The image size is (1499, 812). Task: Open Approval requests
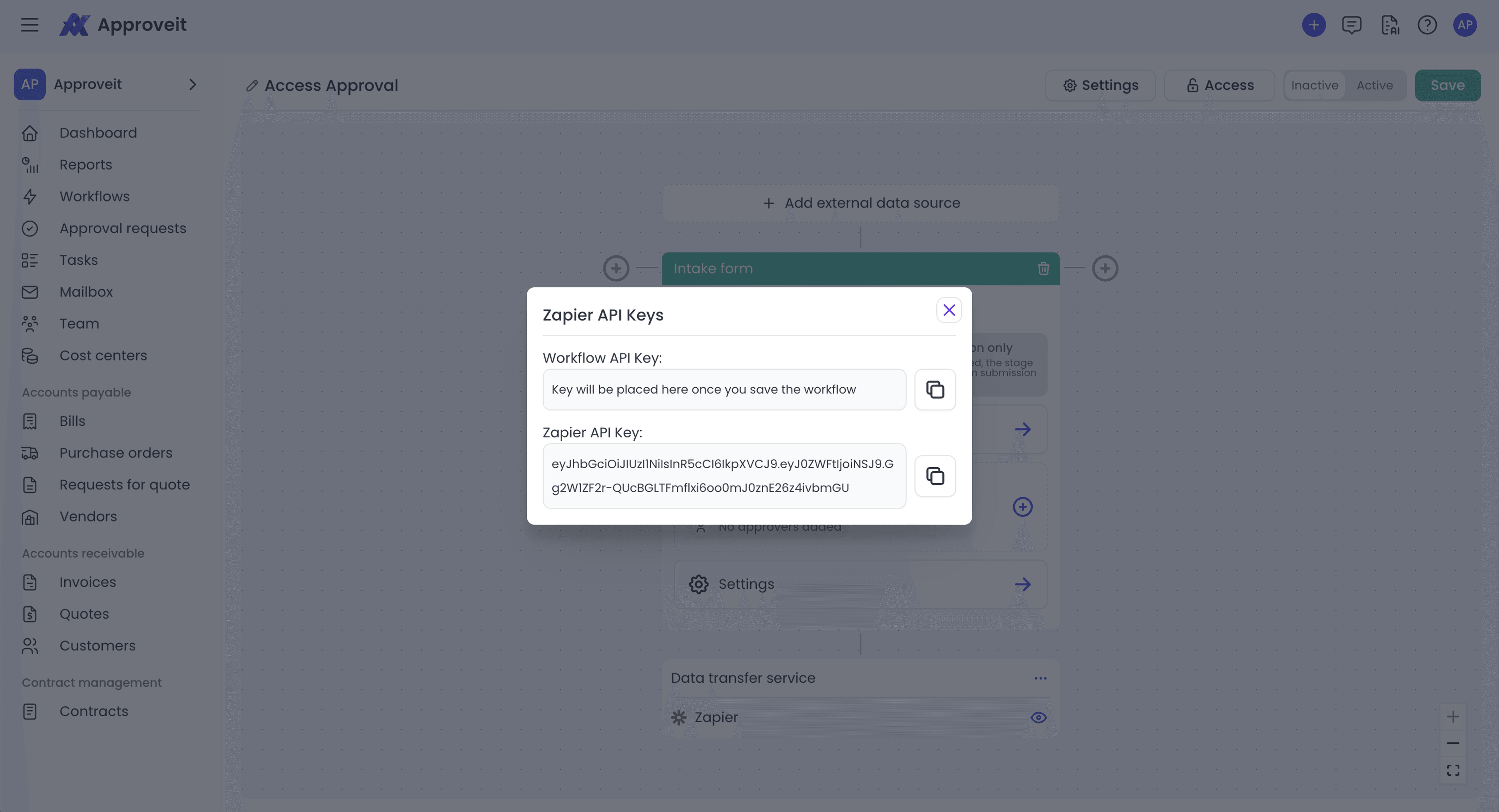pyautogui.click(x=123, y=229)
